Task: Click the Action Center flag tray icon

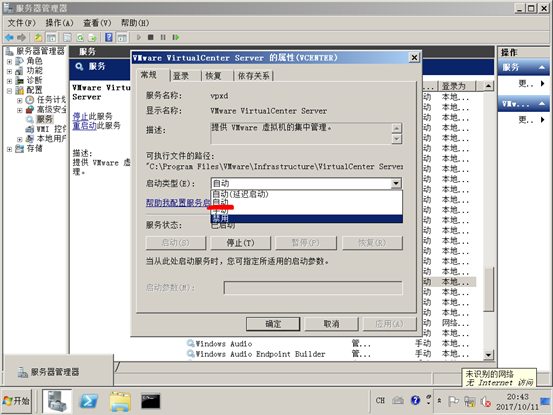Action: 453,401
